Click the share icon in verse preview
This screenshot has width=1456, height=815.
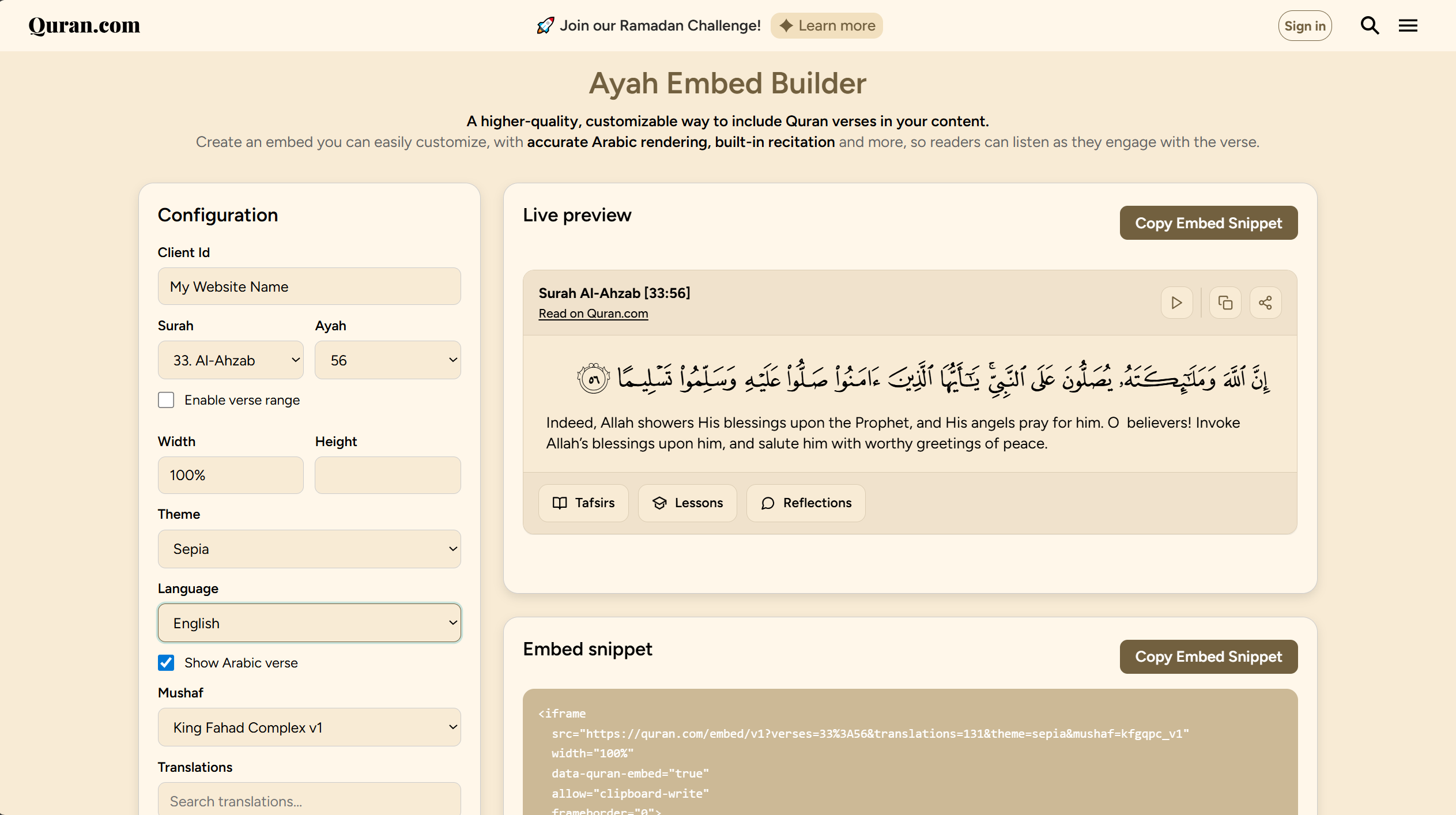(1265, 303)
